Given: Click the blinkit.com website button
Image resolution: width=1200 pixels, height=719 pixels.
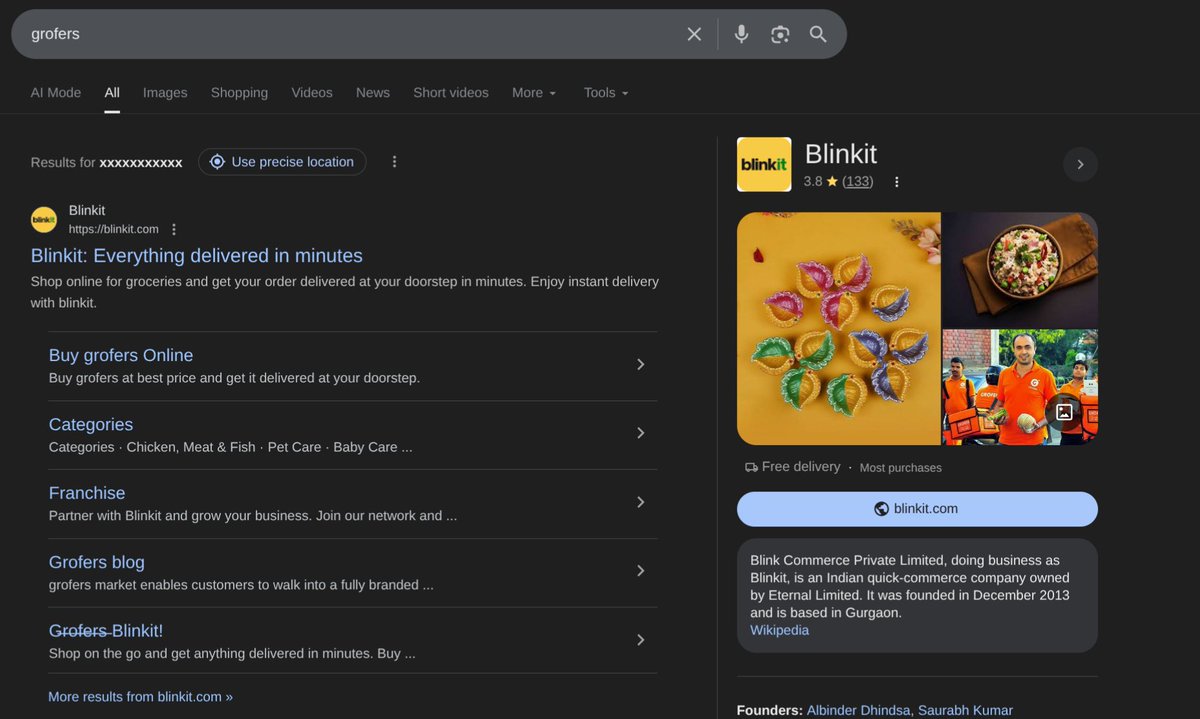Looking at the screenshot, I should point(917,509).
